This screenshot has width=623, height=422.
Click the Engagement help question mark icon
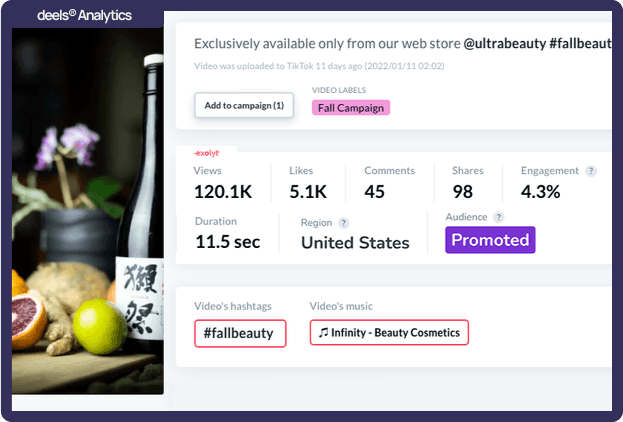(592, 171)
